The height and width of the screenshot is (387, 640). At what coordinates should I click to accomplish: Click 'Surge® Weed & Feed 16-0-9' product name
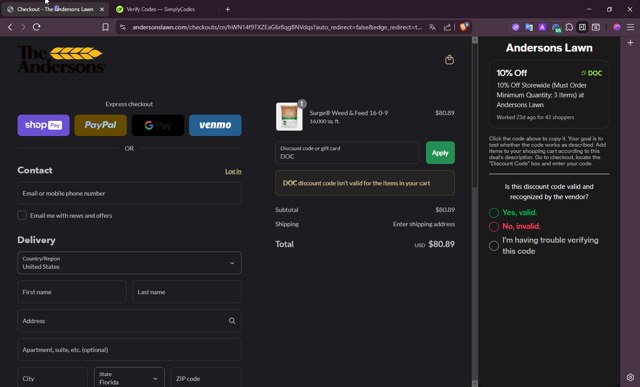click(x=349, y=113)
